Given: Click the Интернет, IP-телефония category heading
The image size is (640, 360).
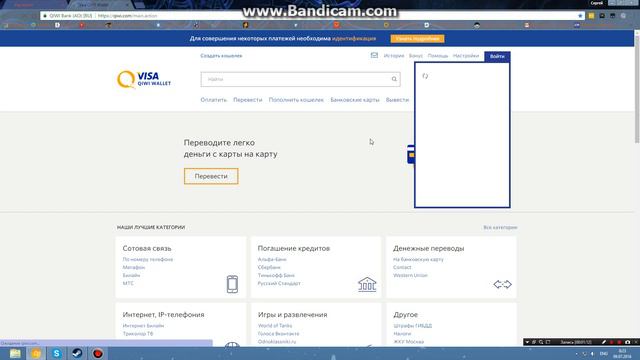Looking at the screenshot, I should pos(163,315).
